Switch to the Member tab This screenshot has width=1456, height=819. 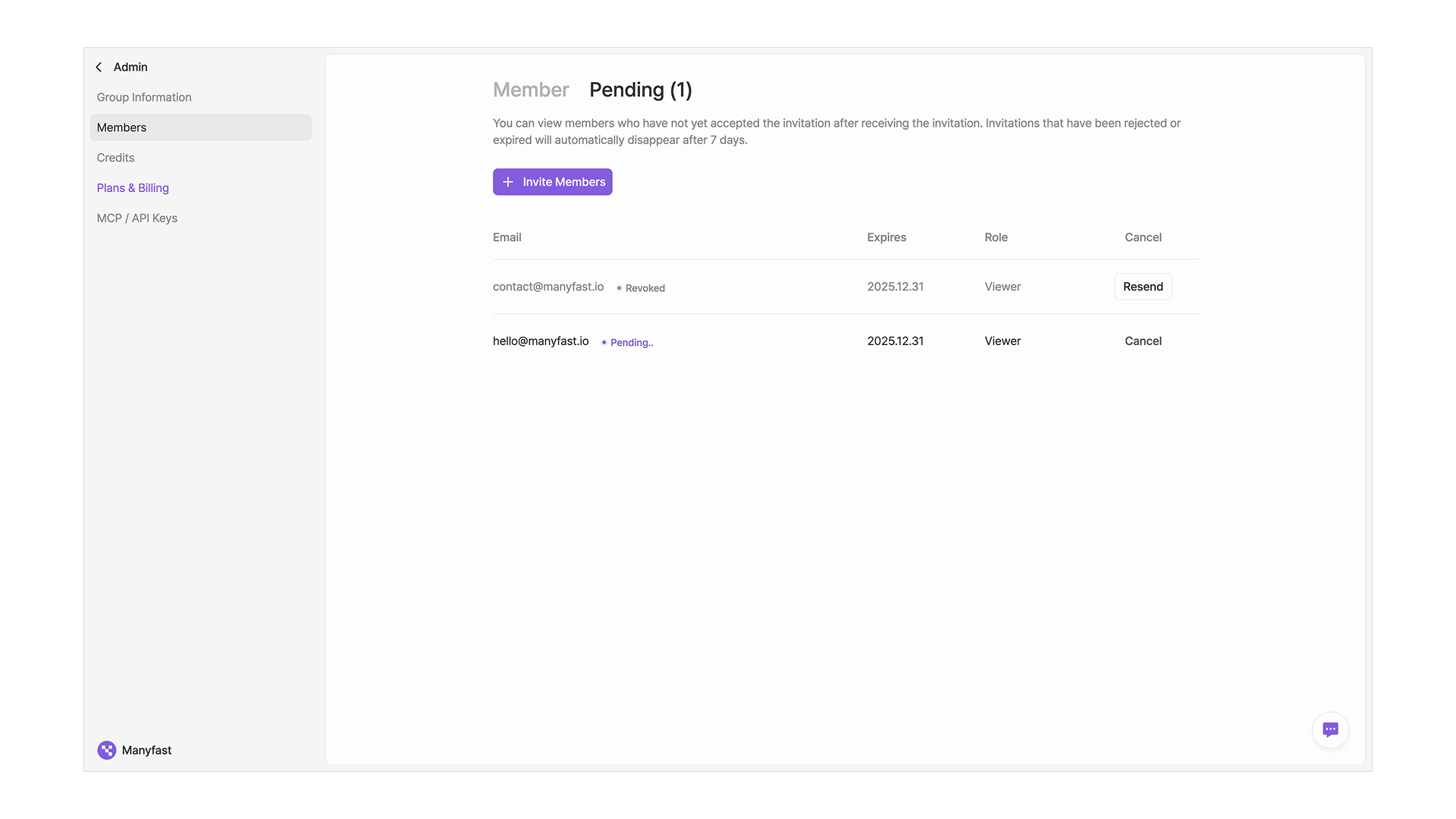click(x=531, y=89)
